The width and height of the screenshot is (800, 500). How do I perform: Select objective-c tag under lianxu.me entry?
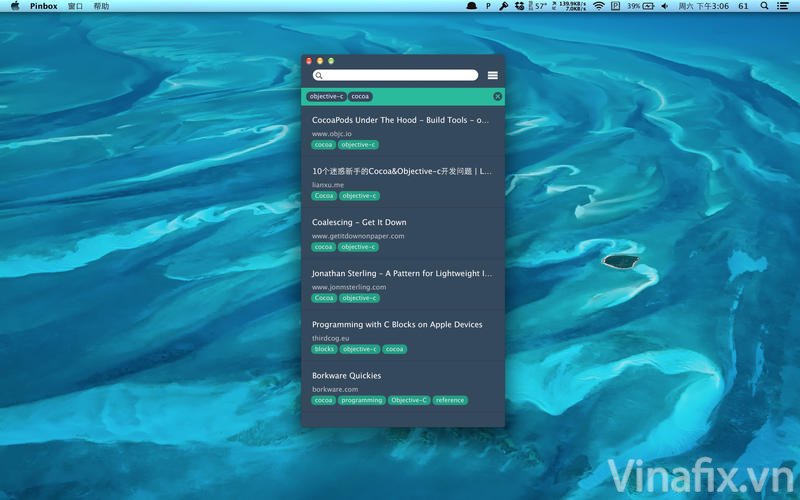[359, 196]
